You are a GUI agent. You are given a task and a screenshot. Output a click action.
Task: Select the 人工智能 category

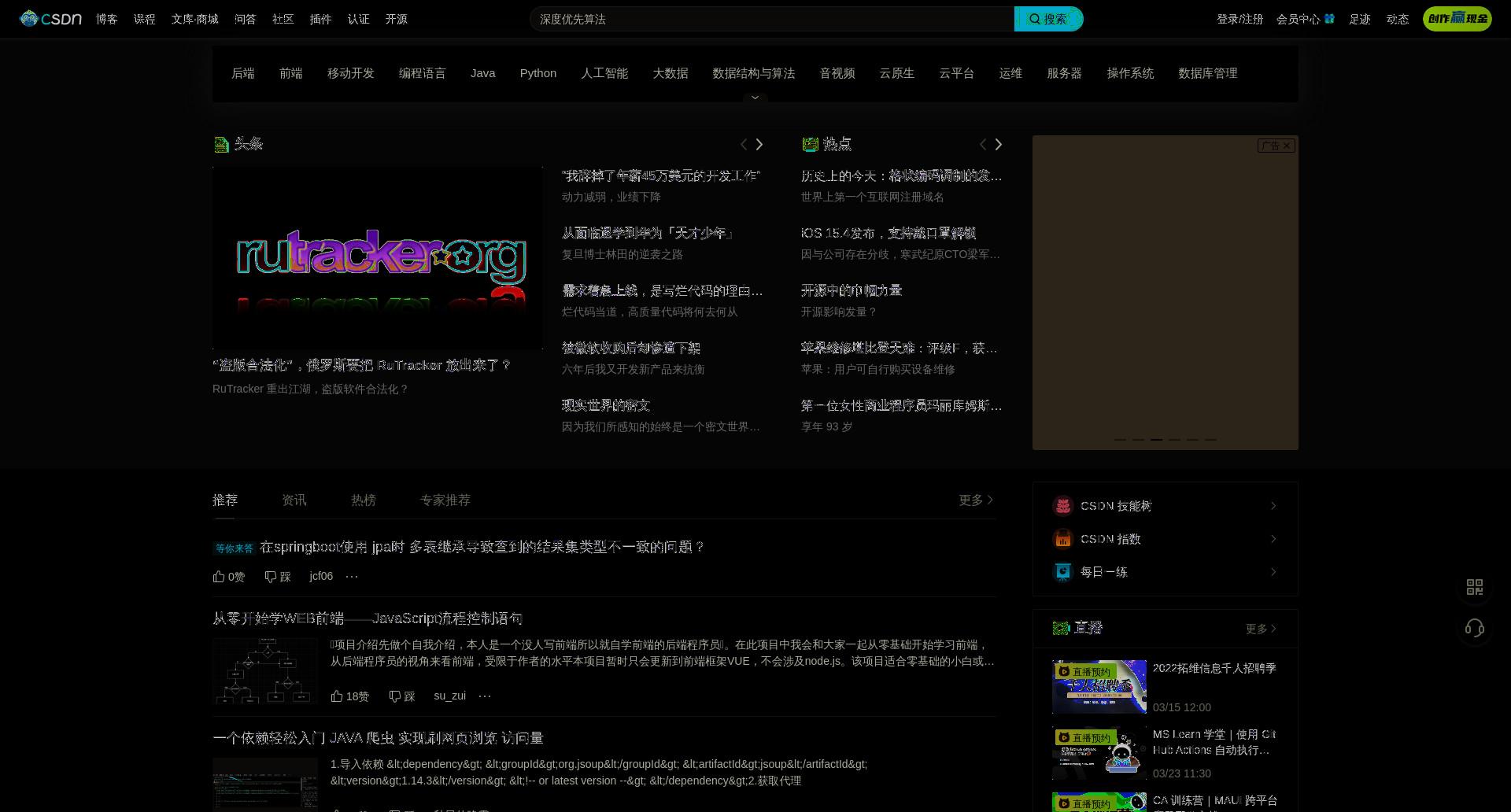[x=604, y=73]
